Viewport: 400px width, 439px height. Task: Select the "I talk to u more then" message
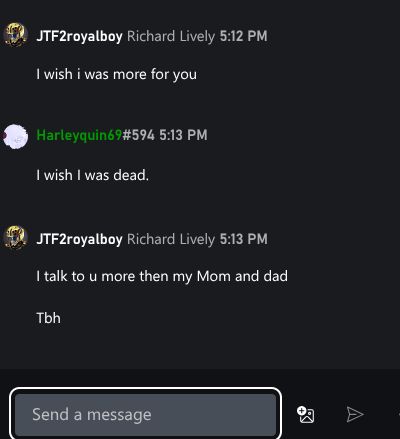coord(162,276)
